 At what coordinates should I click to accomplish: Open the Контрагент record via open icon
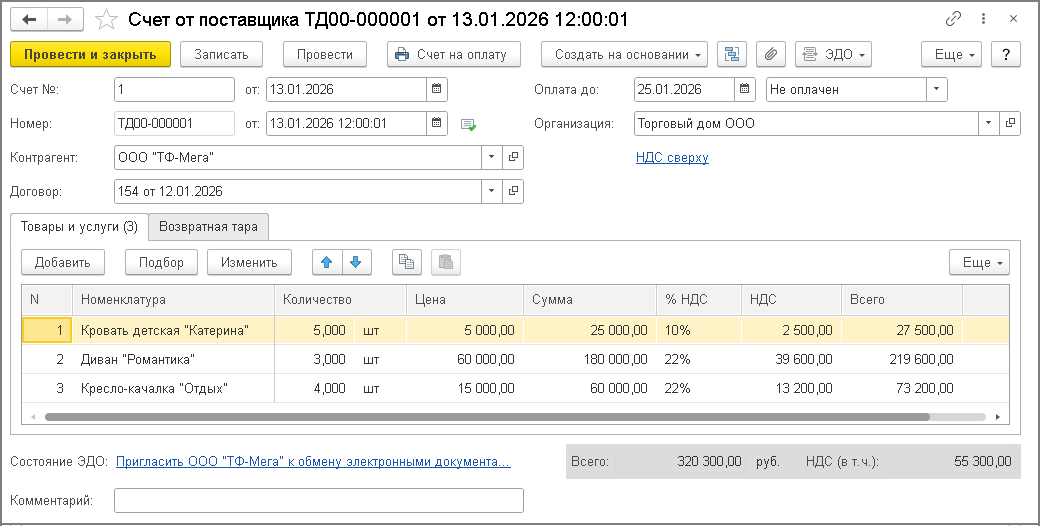[513, 157]
